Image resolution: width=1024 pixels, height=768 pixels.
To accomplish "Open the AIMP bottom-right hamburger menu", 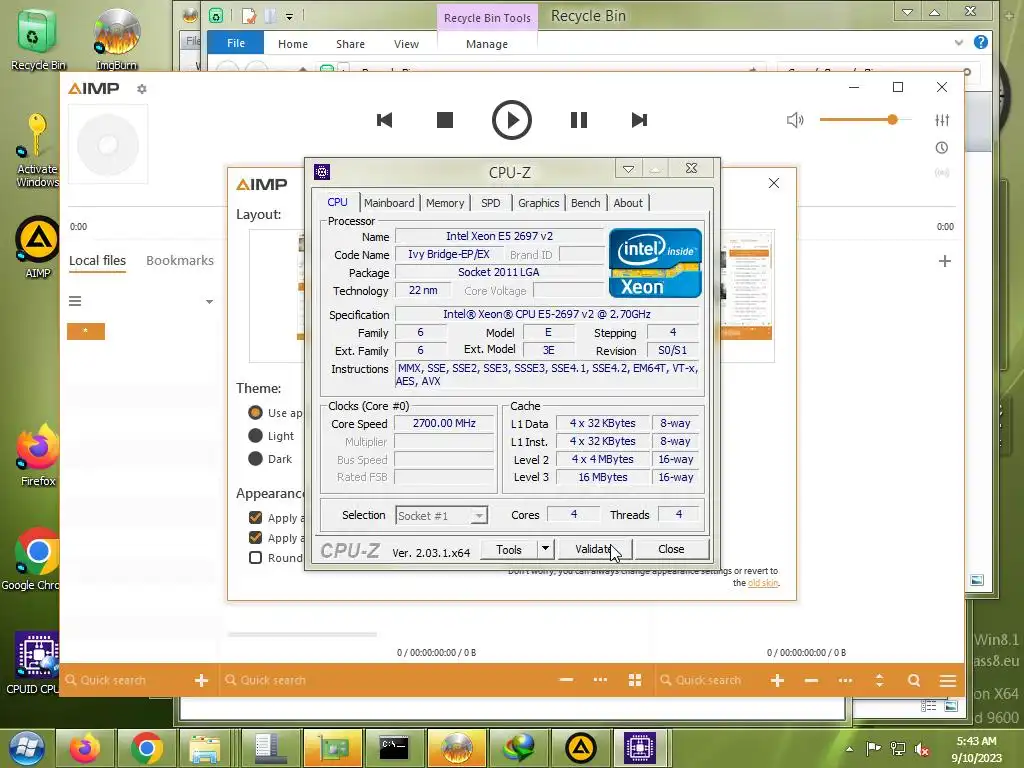I will point(948,681).
